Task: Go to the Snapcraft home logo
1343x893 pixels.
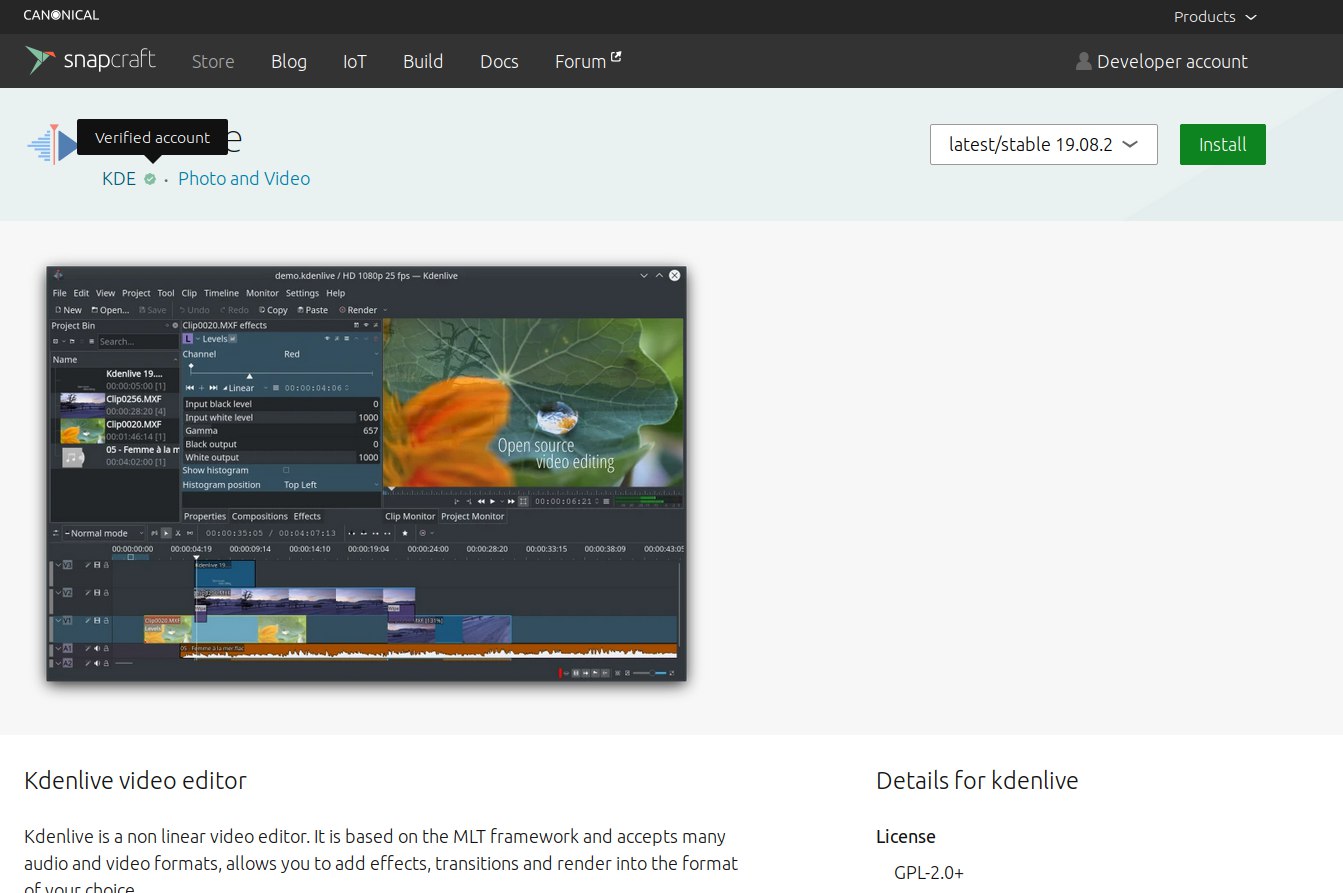Action: pos(91,60)
